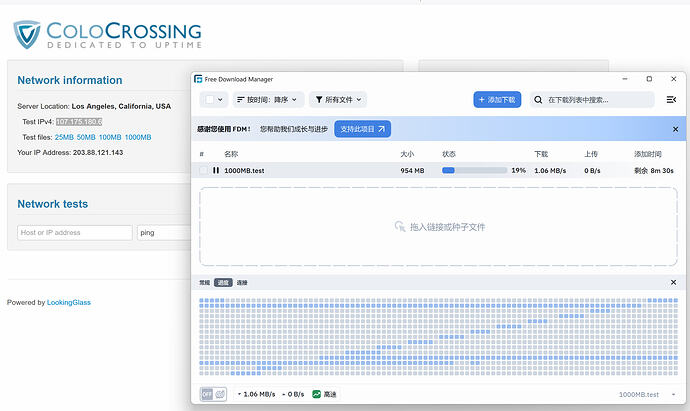This screenshot has width=690, height=411.
Task: Open the 1.06 MB/s download speed dropdown
Action: (257, 394)
